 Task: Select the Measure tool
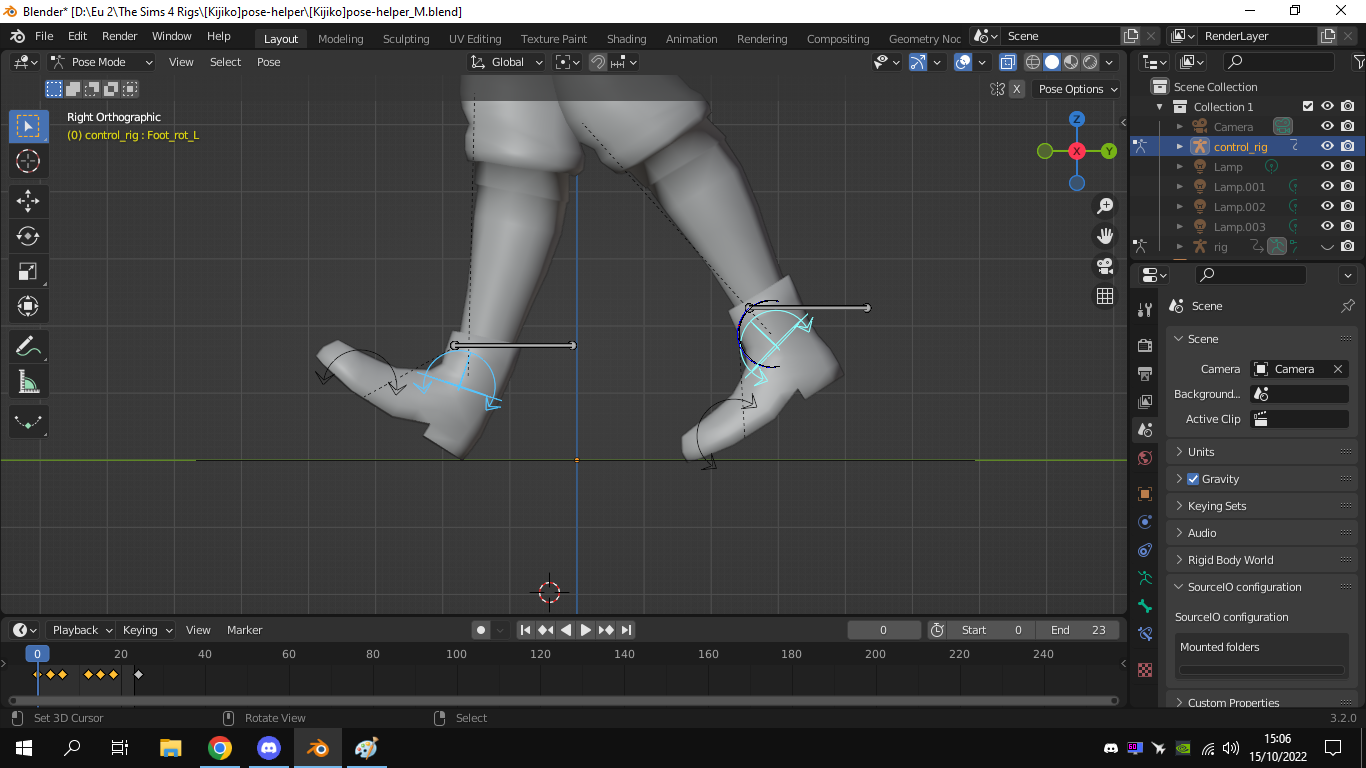point(28,381)
